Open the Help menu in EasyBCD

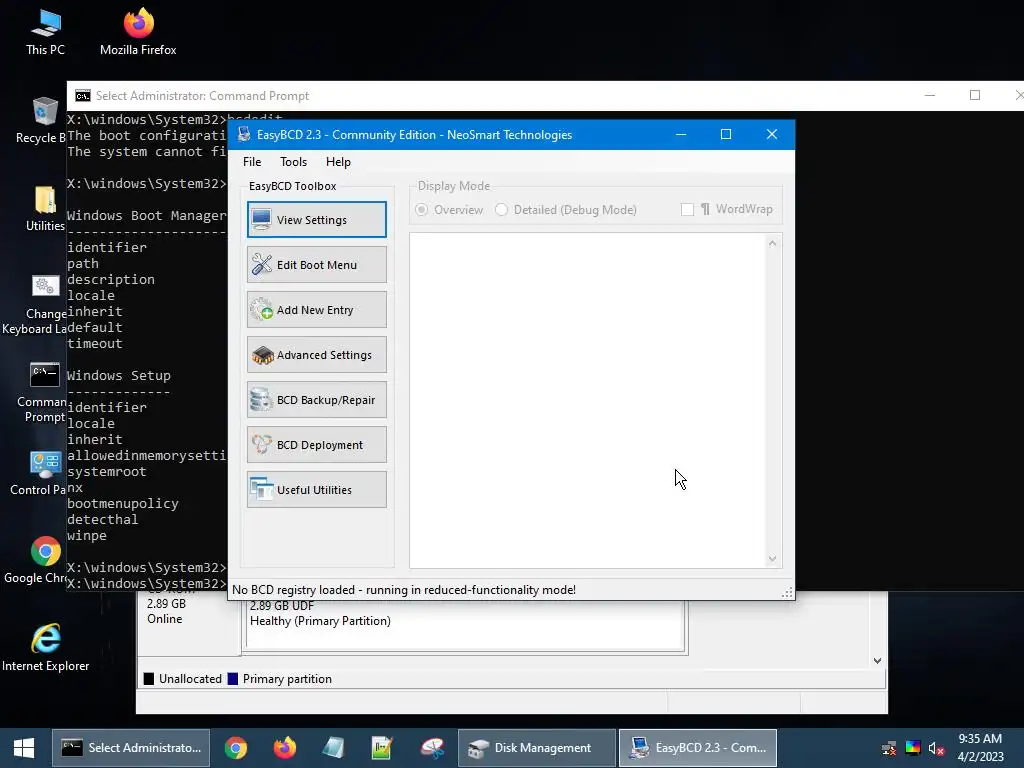[x=338, y=162]
